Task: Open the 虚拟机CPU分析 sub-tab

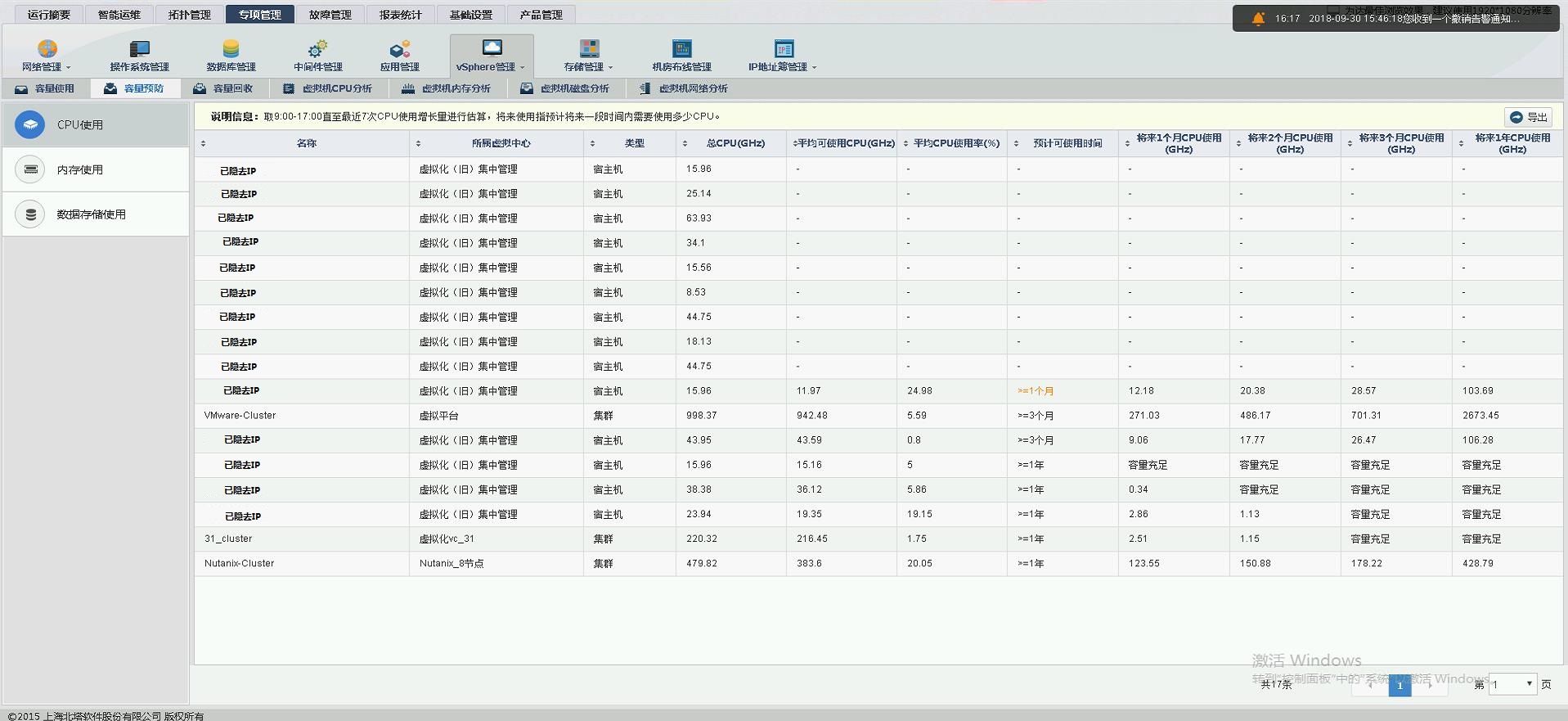Action: (x=327, y=88)
